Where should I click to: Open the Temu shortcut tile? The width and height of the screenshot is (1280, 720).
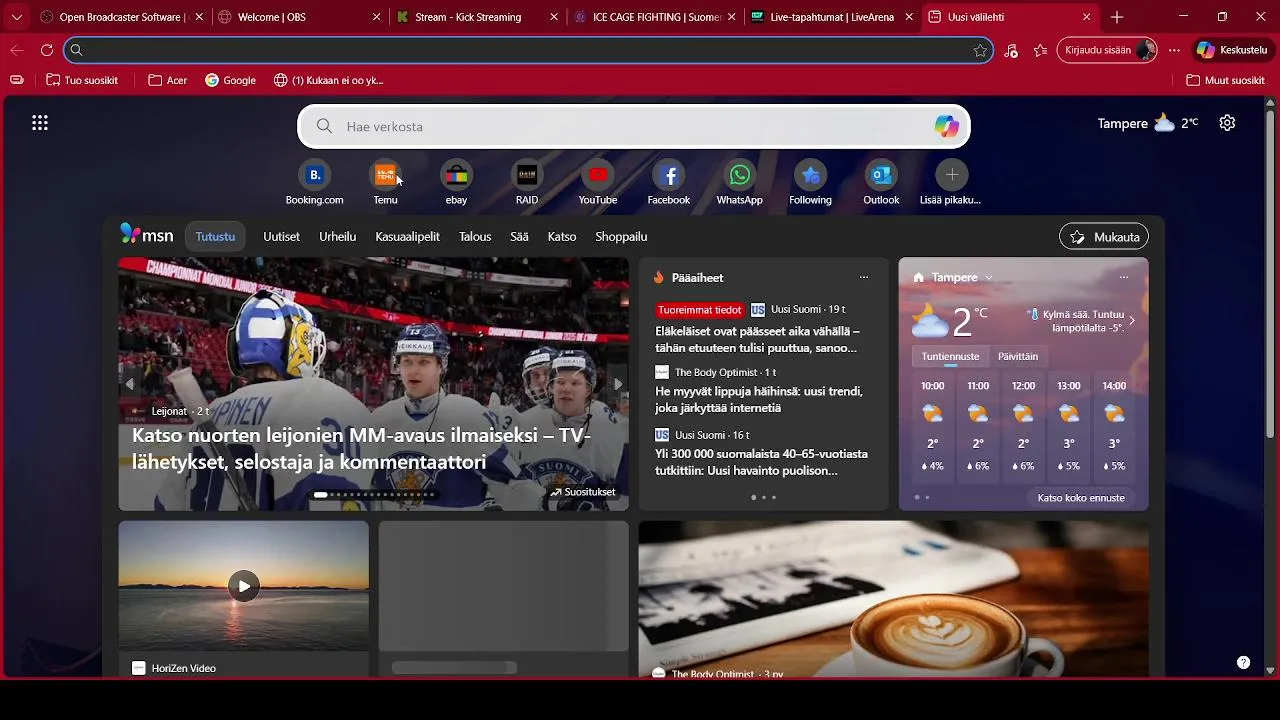385,183
